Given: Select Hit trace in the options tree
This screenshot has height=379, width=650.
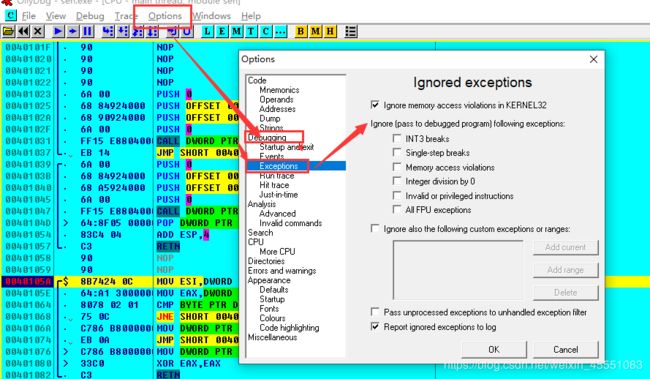Looking at the screenshot, I should point(274,185).
